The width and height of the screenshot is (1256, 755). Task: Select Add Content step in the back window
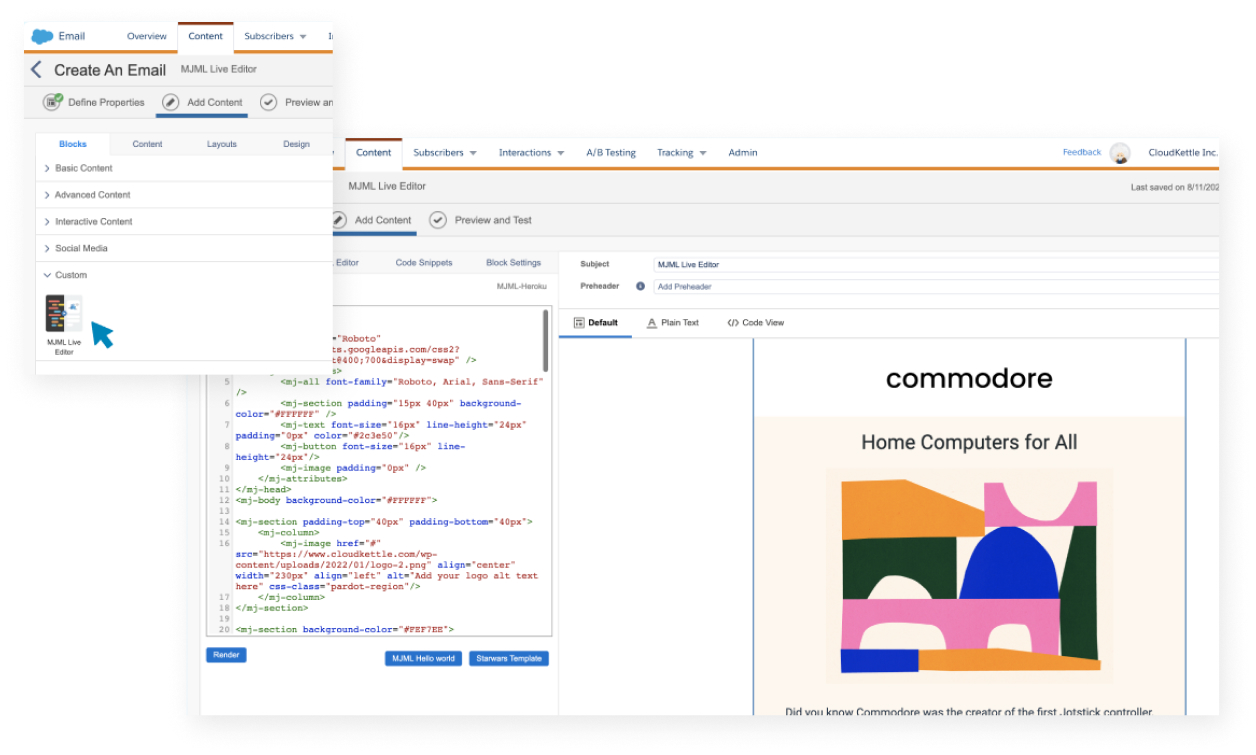(x=371, y=220)
